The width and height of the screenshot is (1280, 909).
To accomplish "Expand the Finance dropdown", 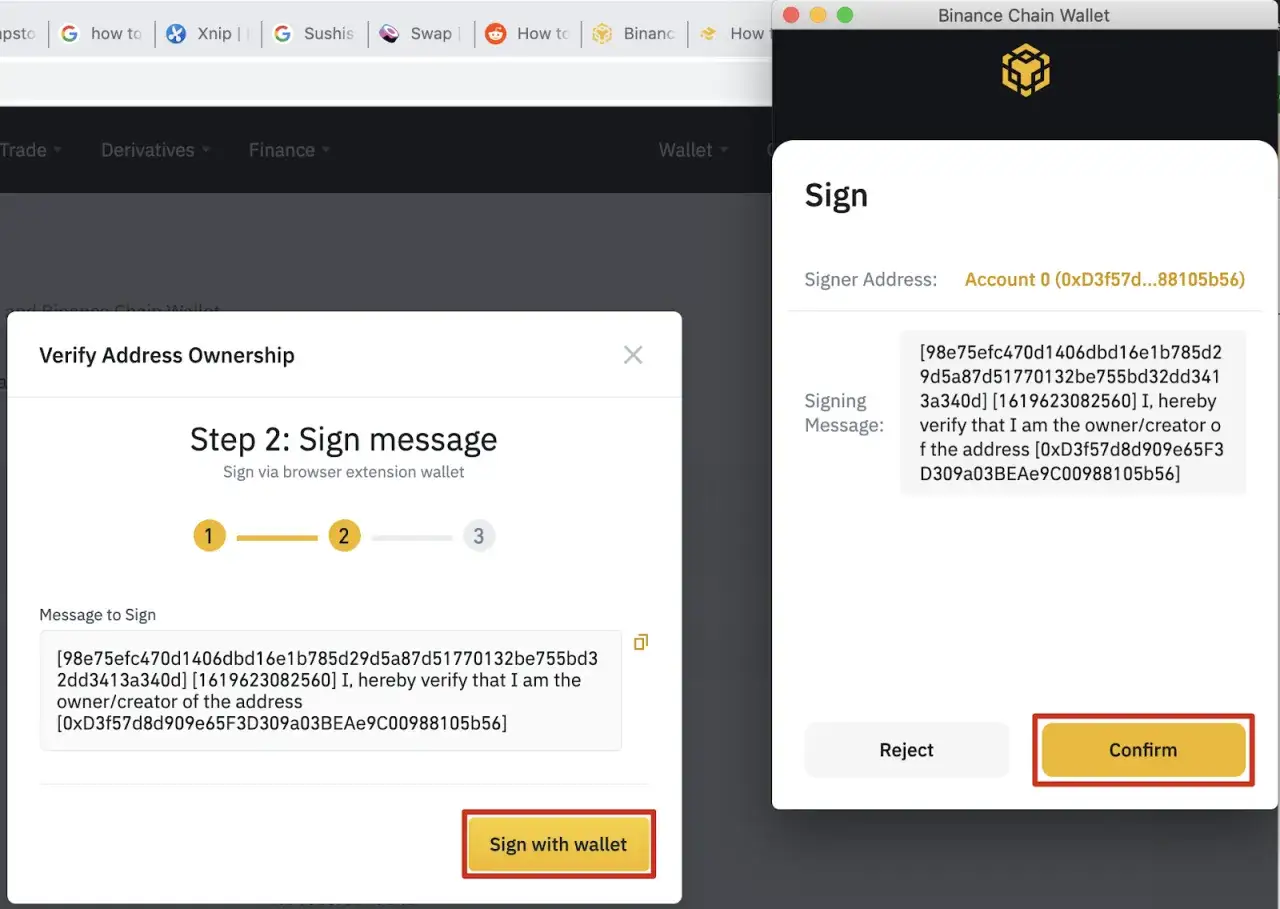I will point(281,149).
